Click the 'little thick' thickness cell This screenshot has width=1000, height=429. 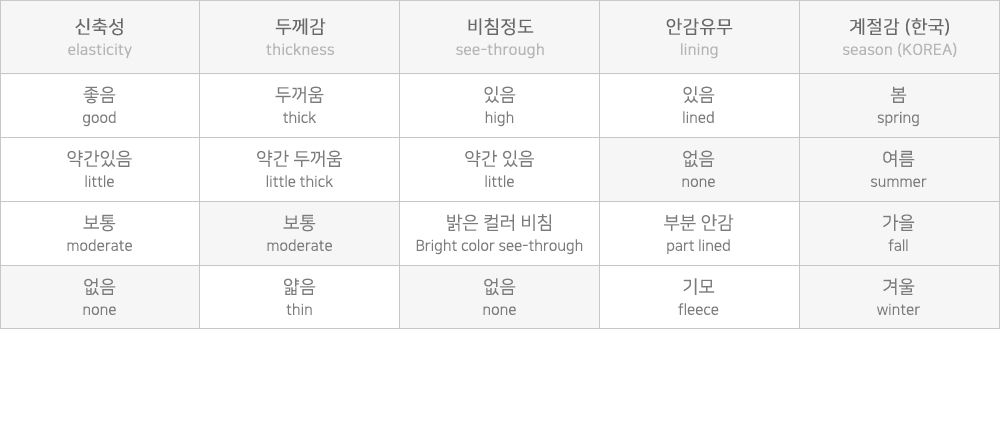point(299,170)
